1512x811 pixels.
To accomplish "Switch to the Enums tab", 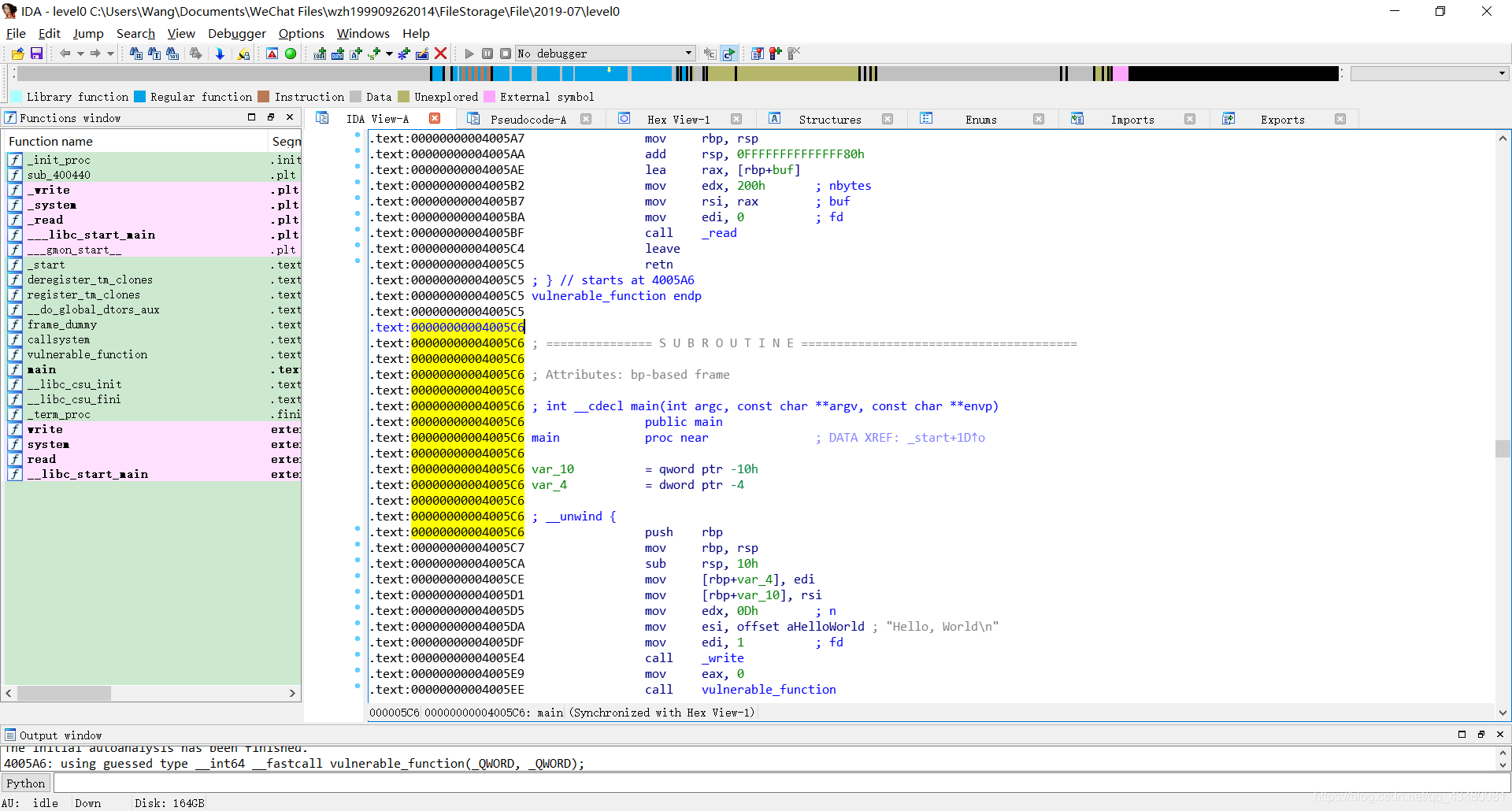I will click(x=981, y=120).
